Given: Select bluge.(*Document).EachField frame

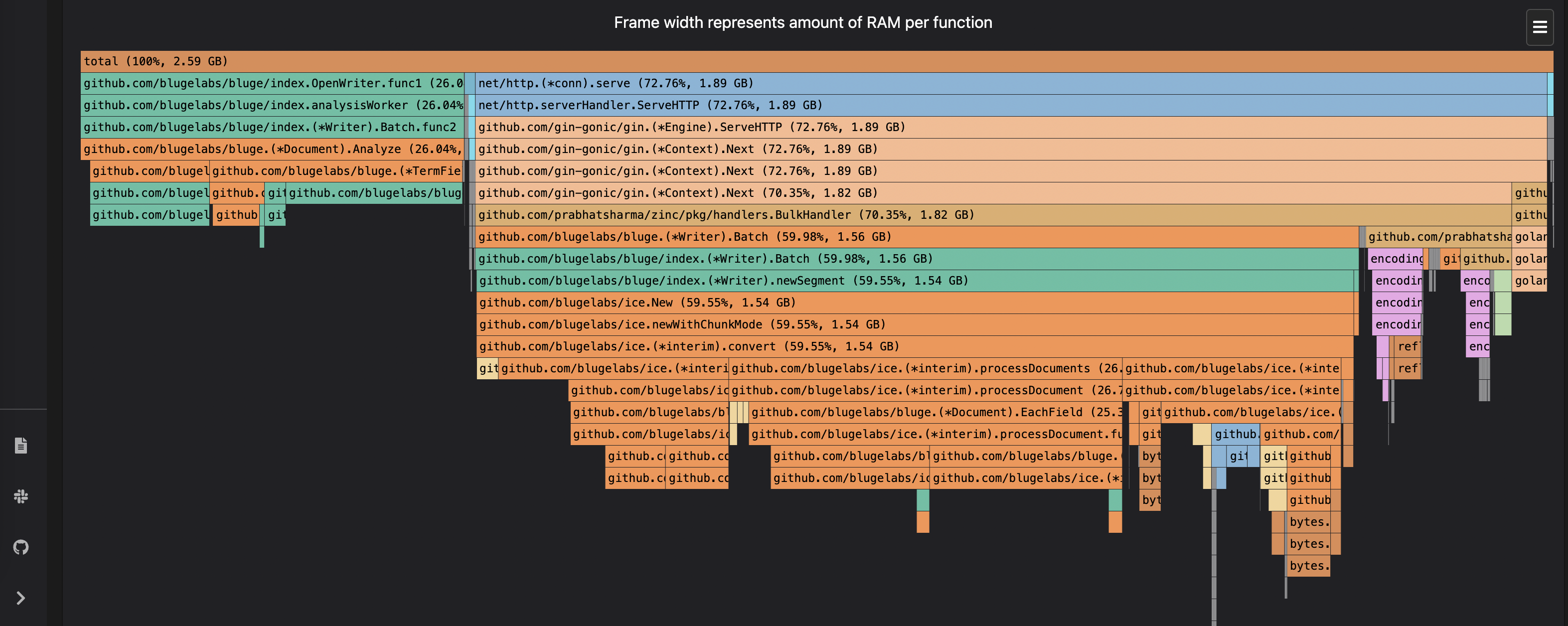Looking at the screenshot, I should click(x=936, y=412).
